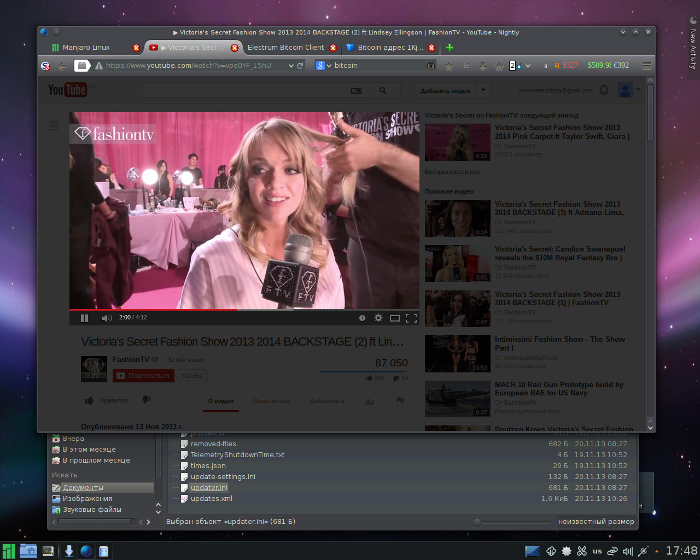This screenshot has height=560, width=700.
Task: Toggle video annotations icon in player
Action: (362, 318)
